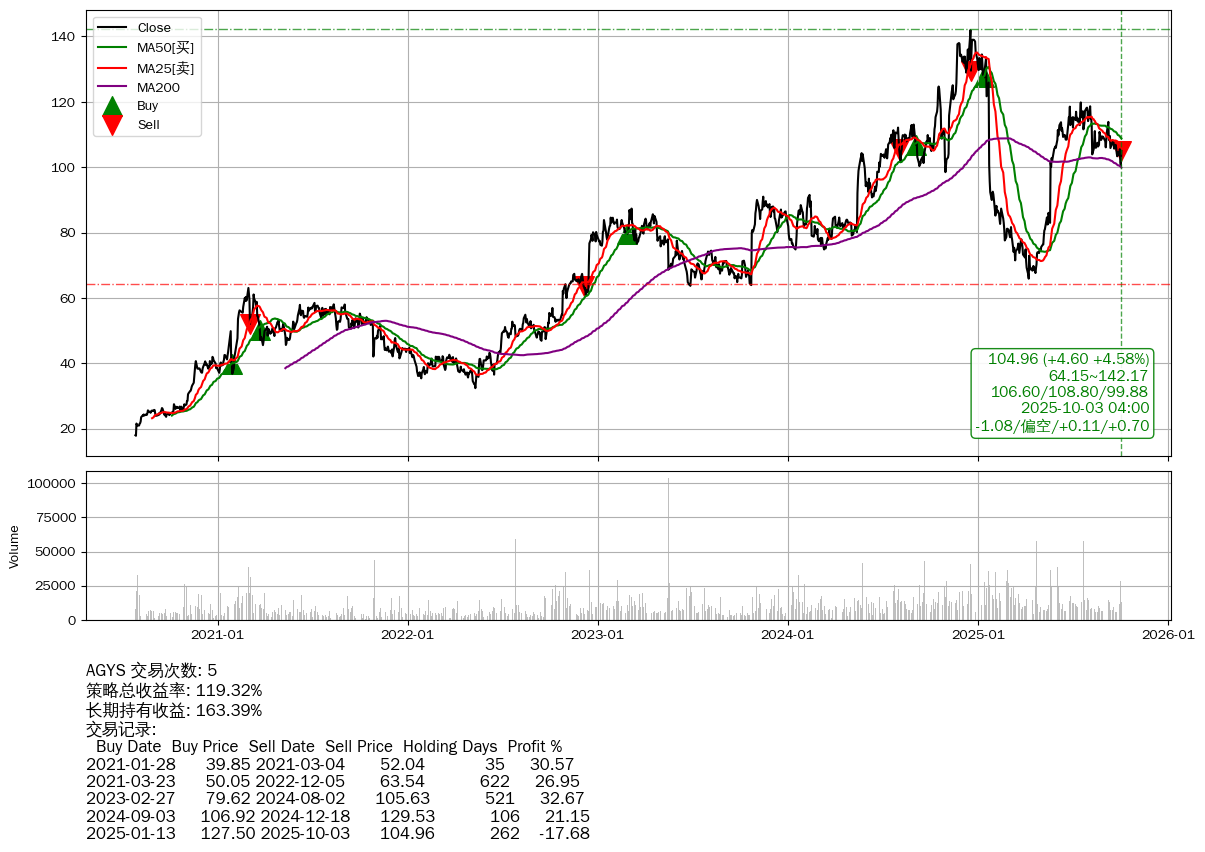Click the green price info box showing 104.96

[1063, 393]
